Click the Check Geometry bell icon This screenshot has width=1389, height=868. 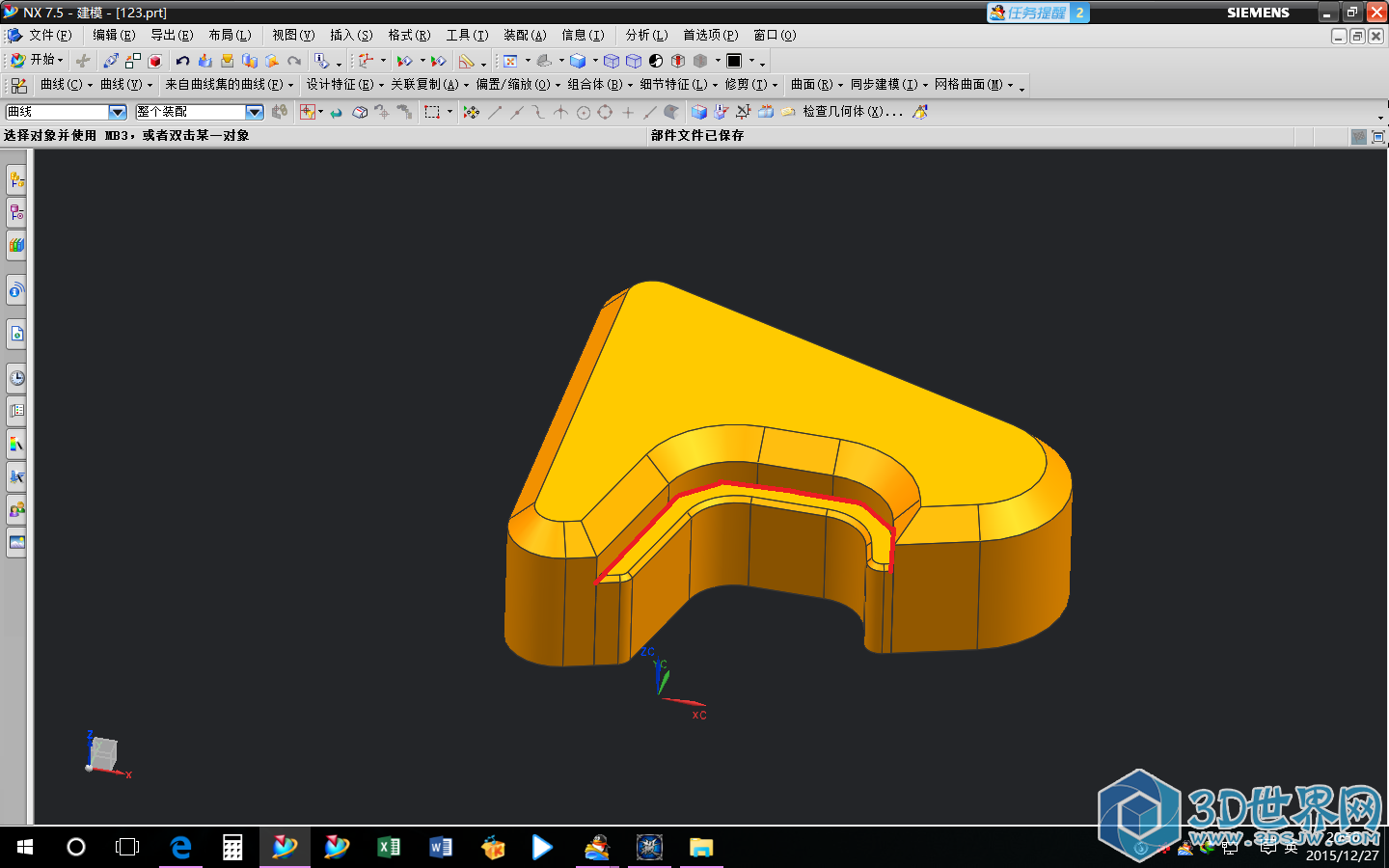[920, 112]
